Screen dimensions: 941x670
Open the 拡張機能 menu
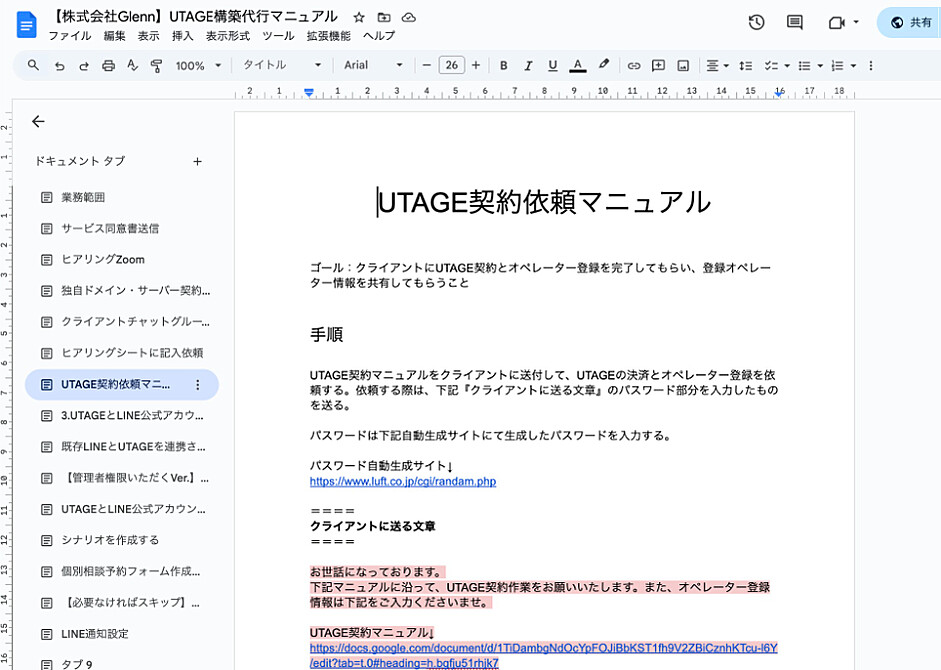(x=328, y=36)
